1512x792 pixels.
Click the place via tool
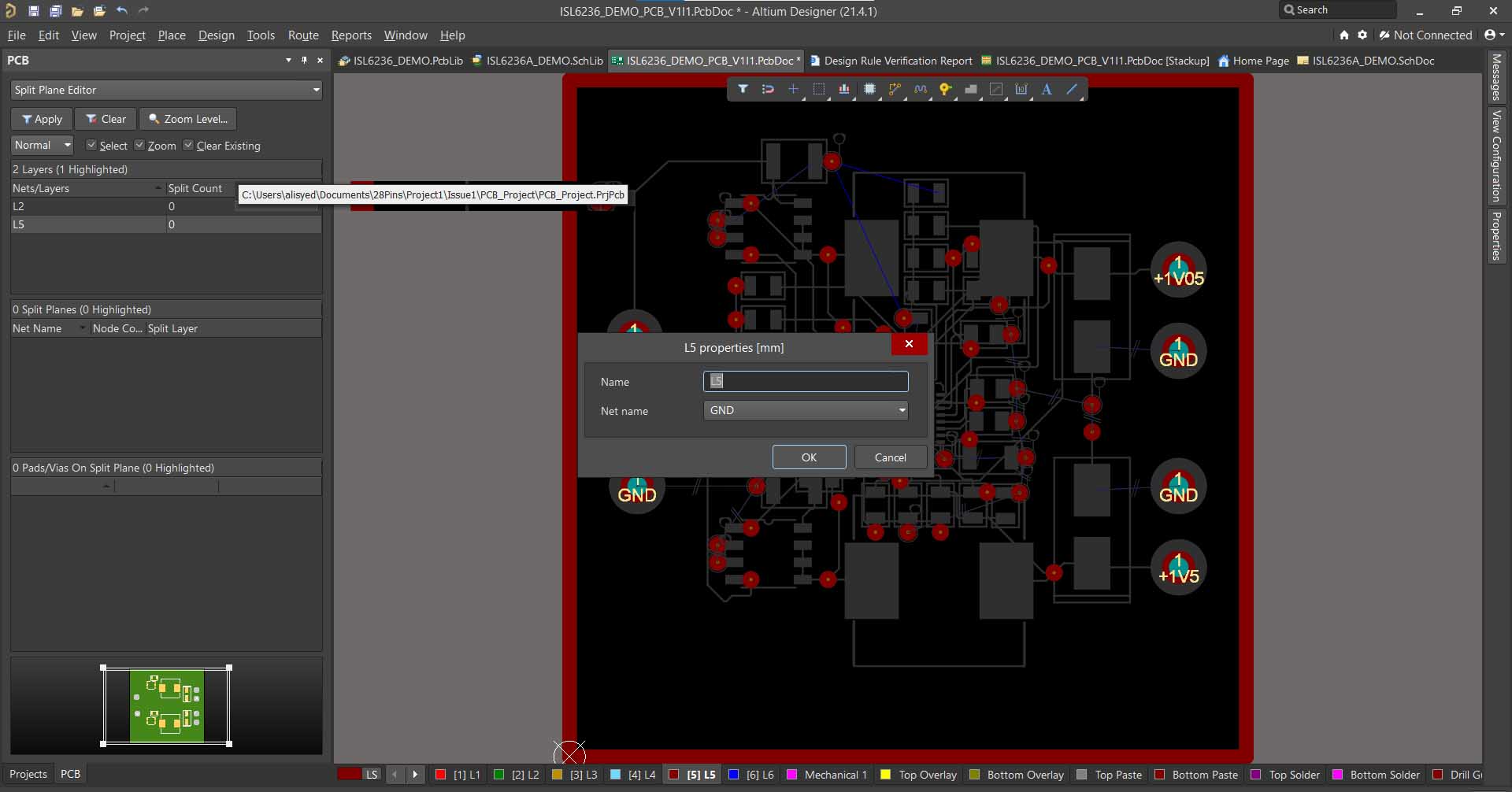[x=945, y=89]
